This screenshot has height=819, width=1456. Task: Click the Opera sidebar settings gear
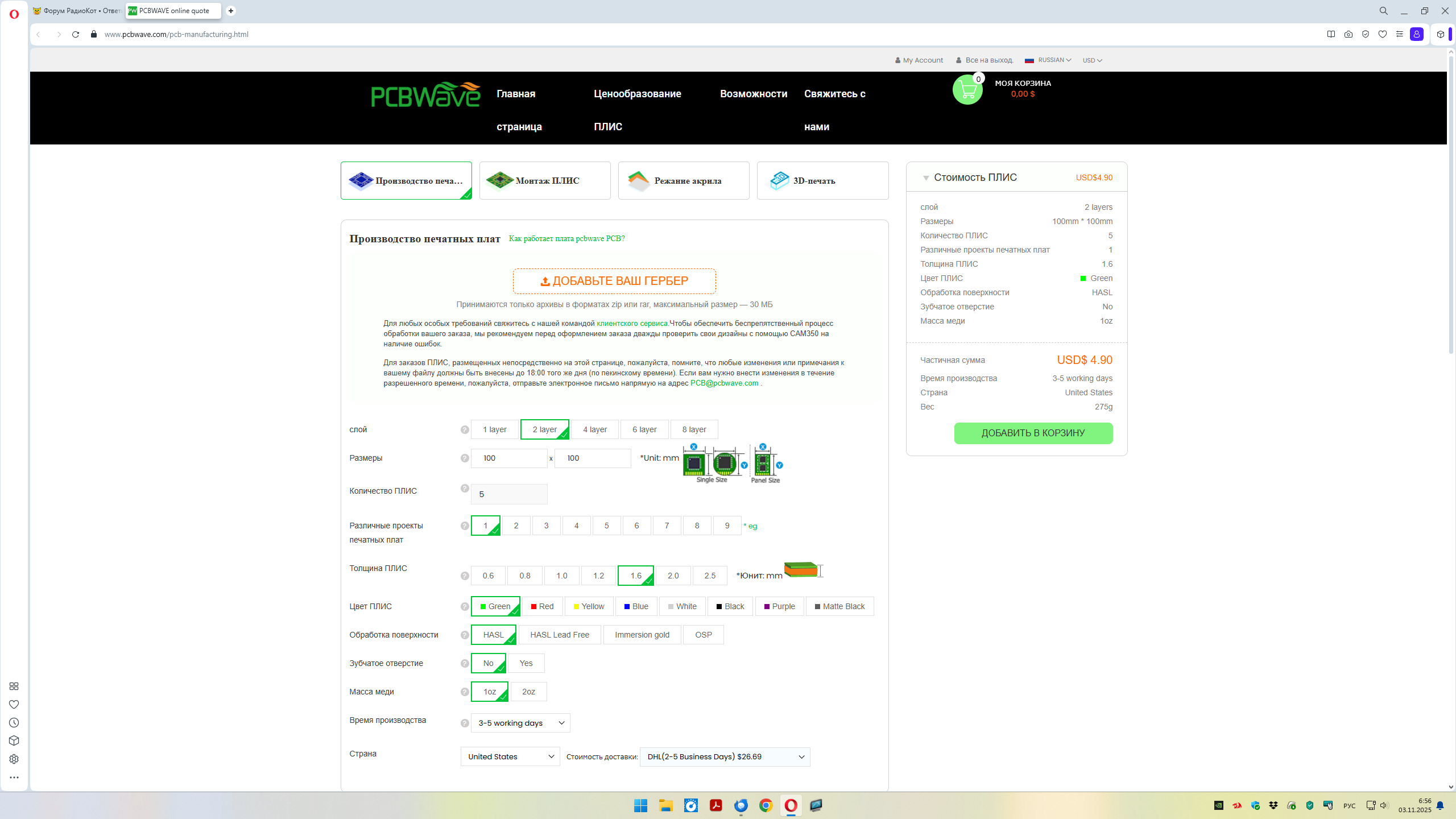tap(14, 759)
